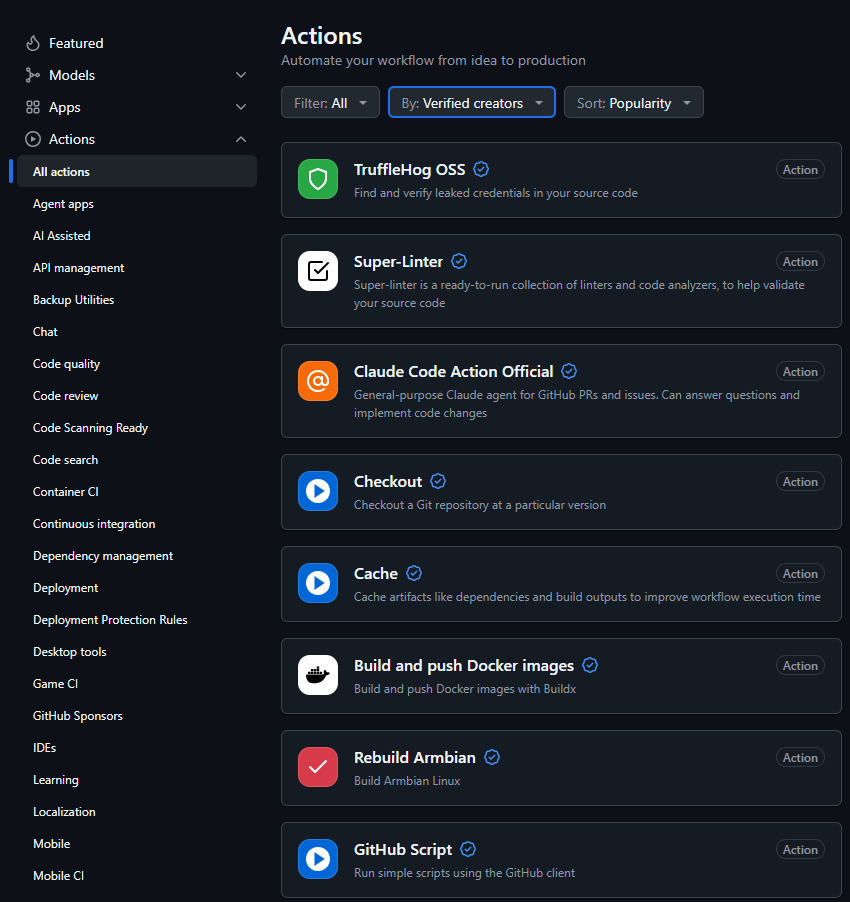Click verified badge beside Claude Code Action Official
The width and height of the screenshot is (850, 902).
(x=569, y=371)
